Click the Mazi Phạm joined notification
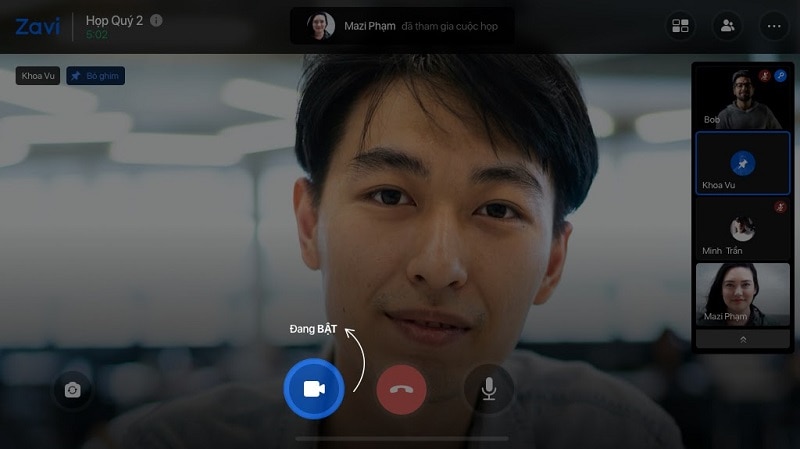Image resolution: width=800 pixels, height=449 pixels. tap(402, 26)
